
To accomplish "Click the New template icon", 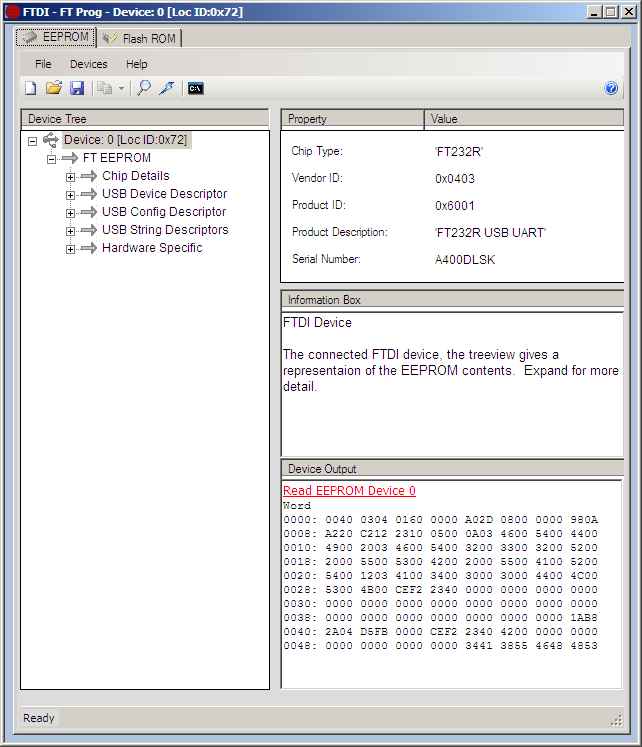I will pyautogui.click(x=30, y=88).
